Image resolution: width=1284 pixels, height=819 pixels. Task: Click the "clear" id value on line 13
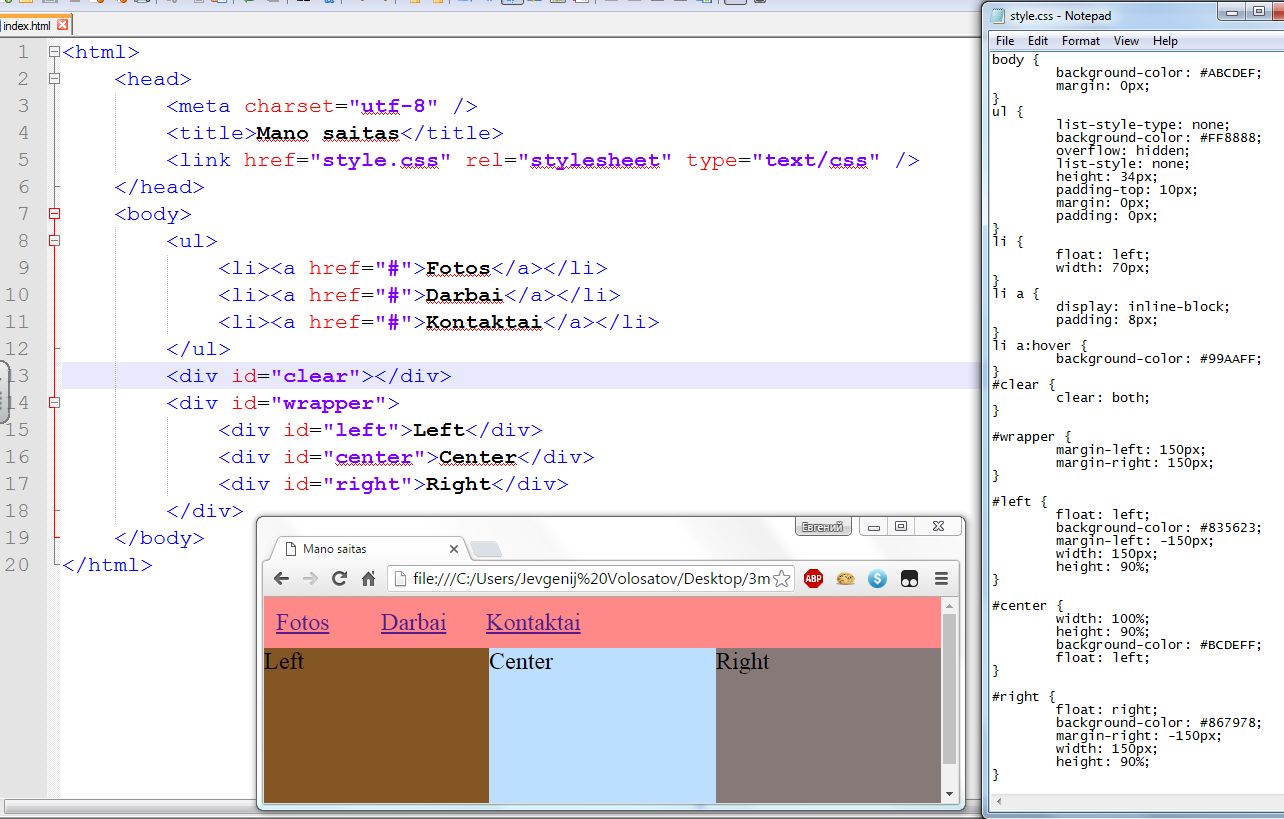point(315,376)
